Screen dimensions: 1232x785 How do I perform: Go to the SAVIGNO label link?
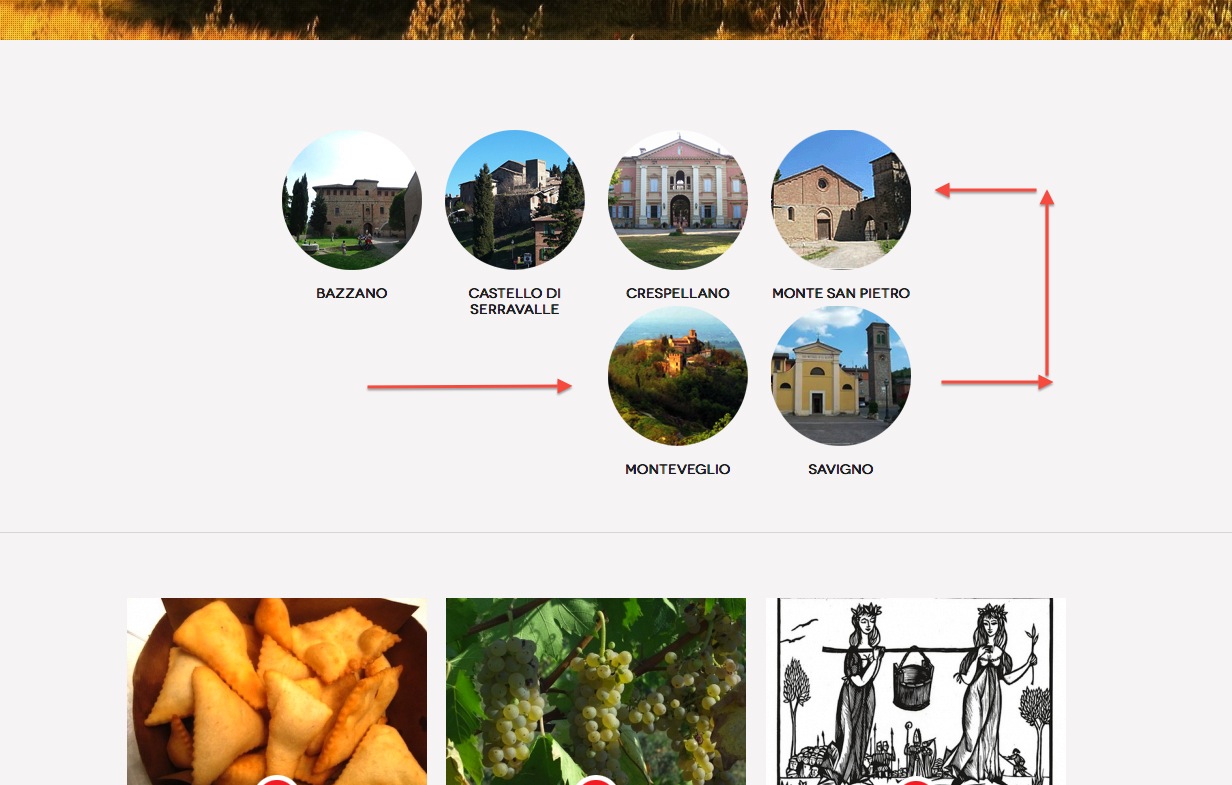tap(841, 469)
